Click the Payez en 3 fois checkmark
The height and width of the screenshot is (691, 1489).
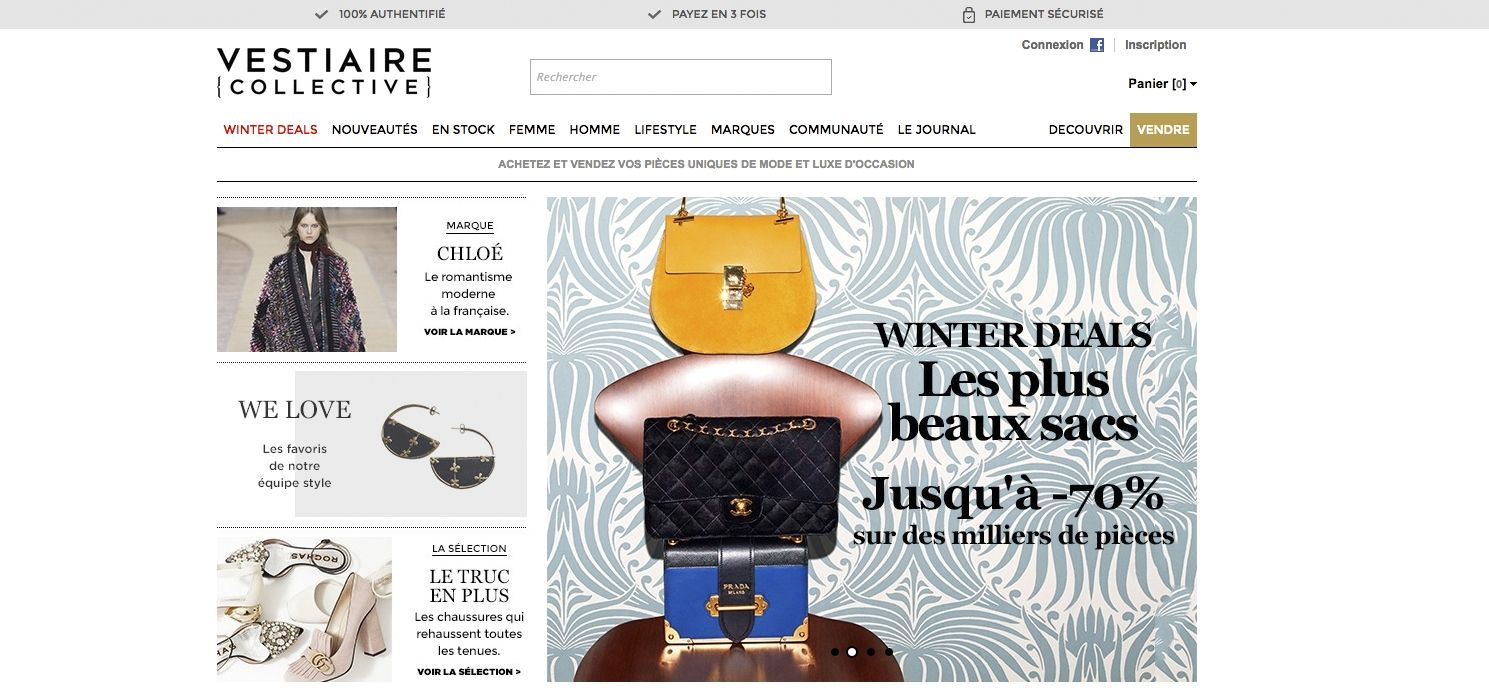tap(654, 15)
